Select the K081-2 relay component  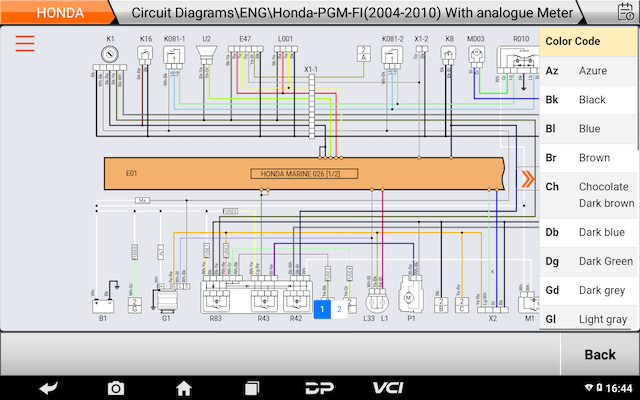point(392,57)
